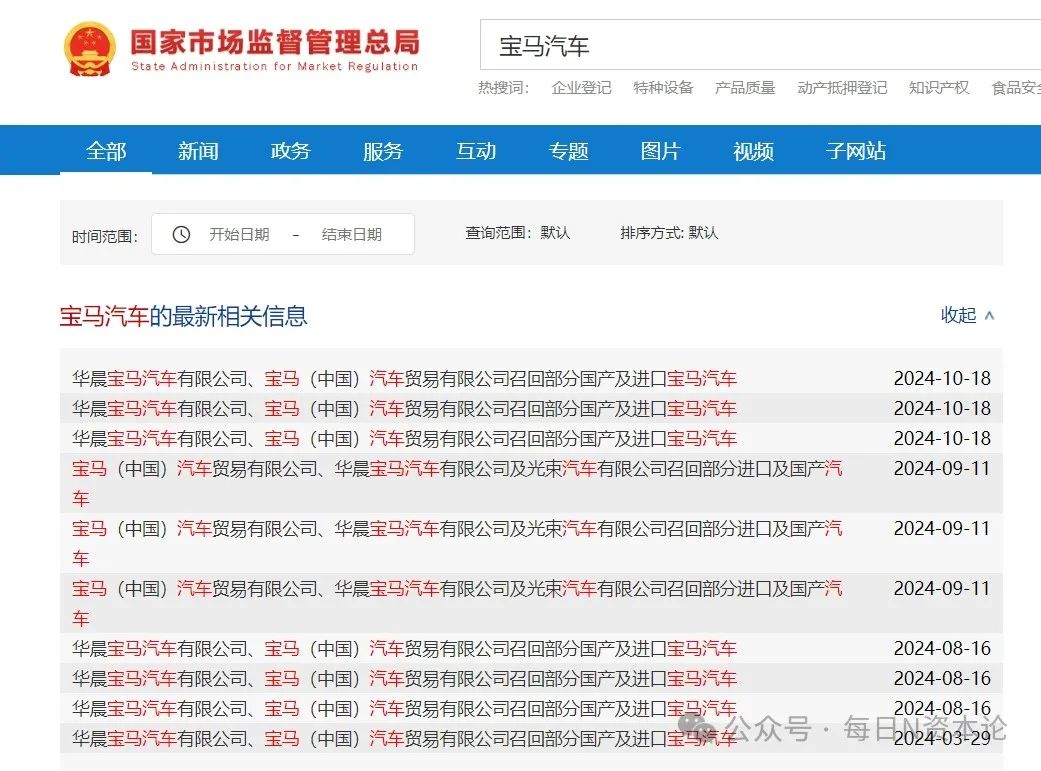
Task: Click the 结束日期 end date field
Action: click(351, 234)
